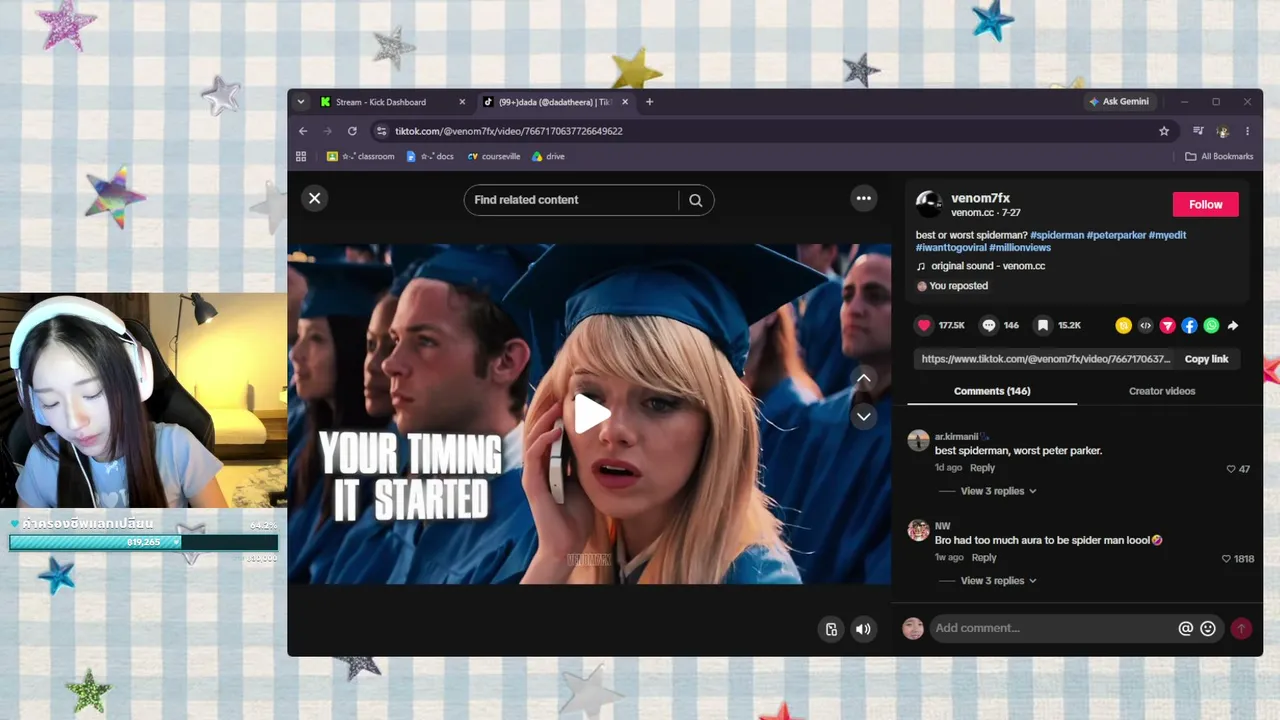Open the media control icon in Chrome's toolbar
Screen dimensions: 1280x720
(1198, 131)
